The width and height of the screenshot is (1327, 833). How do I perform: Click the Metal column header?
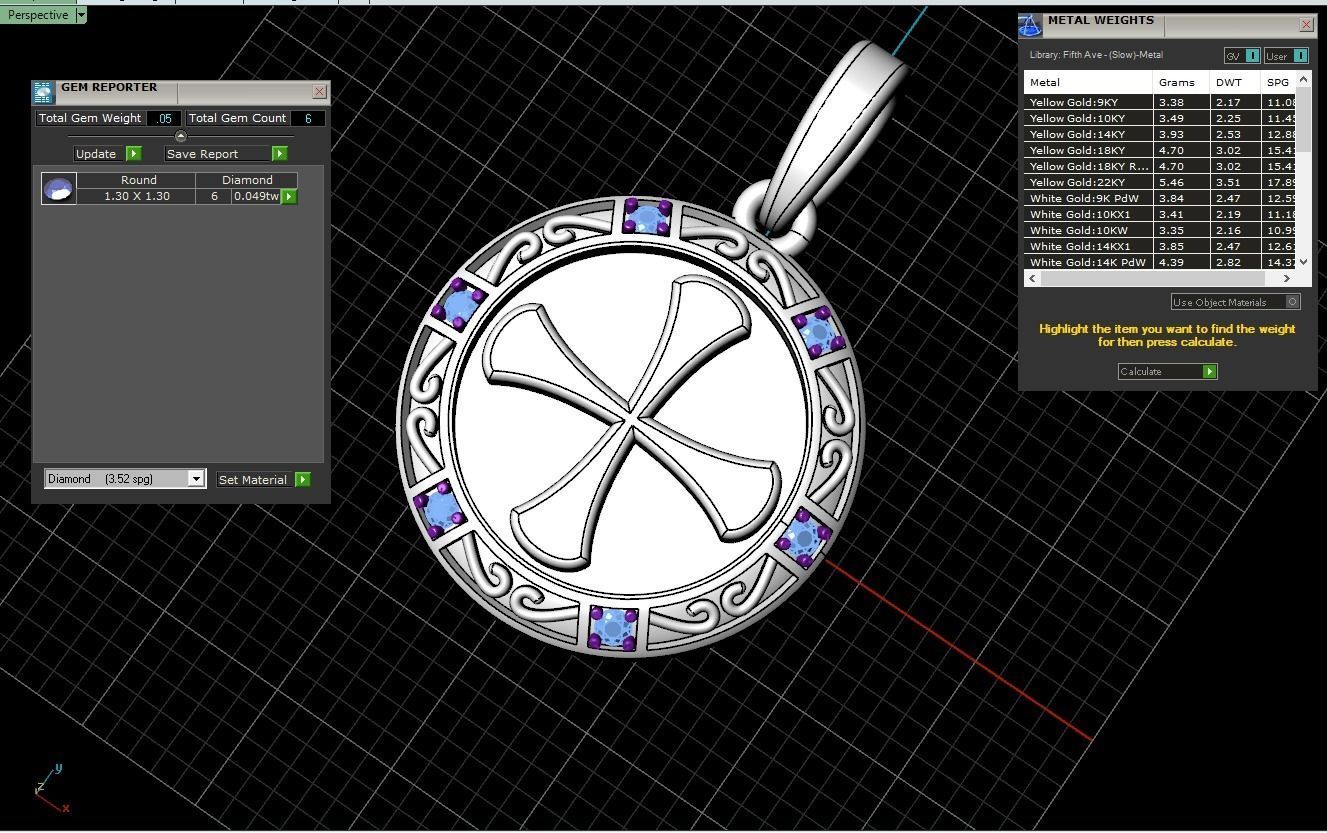click(x=1088, y=82)
